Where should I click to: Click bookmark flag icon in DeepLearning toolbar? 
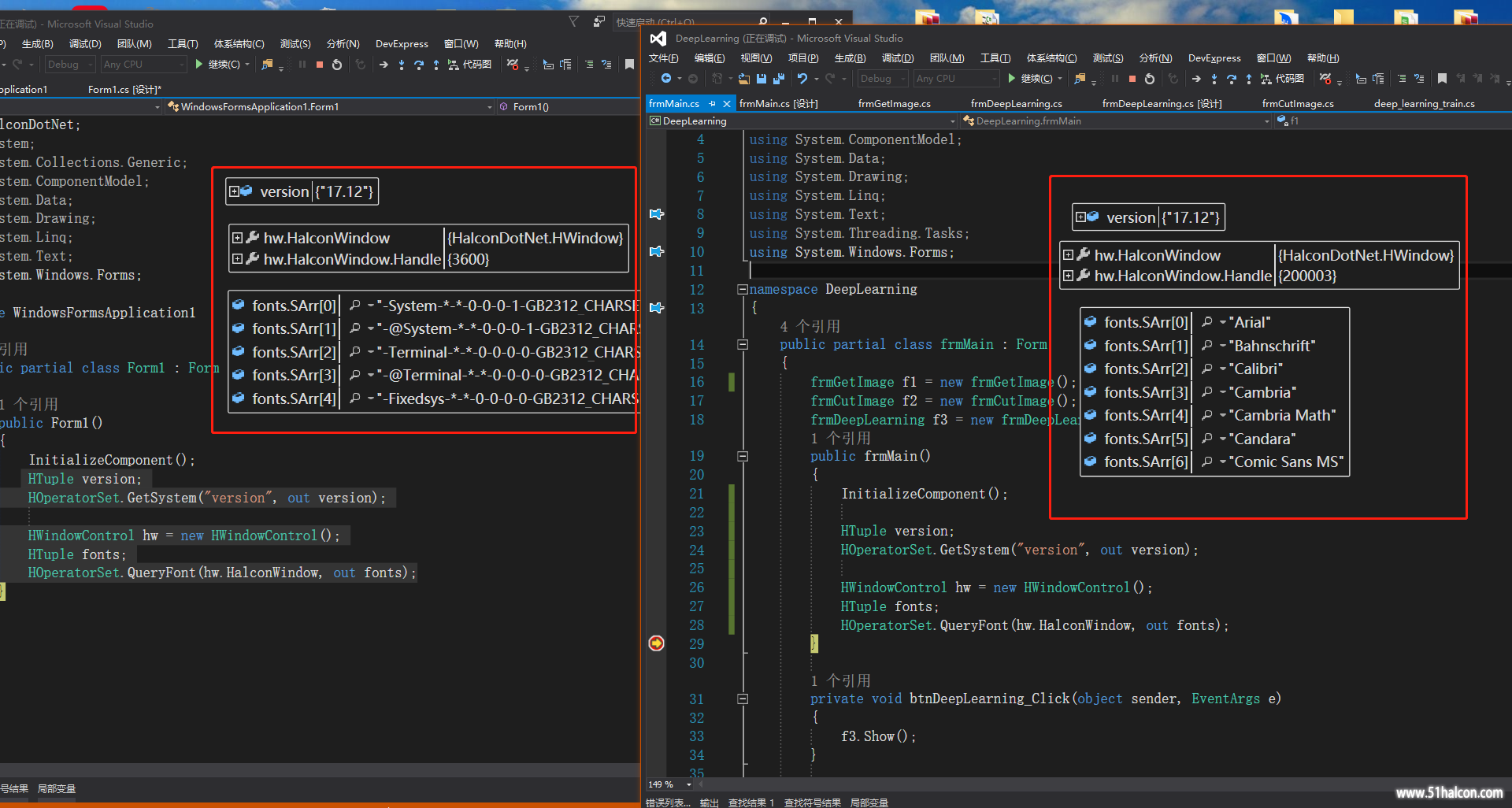click(x=1442, y=79)
